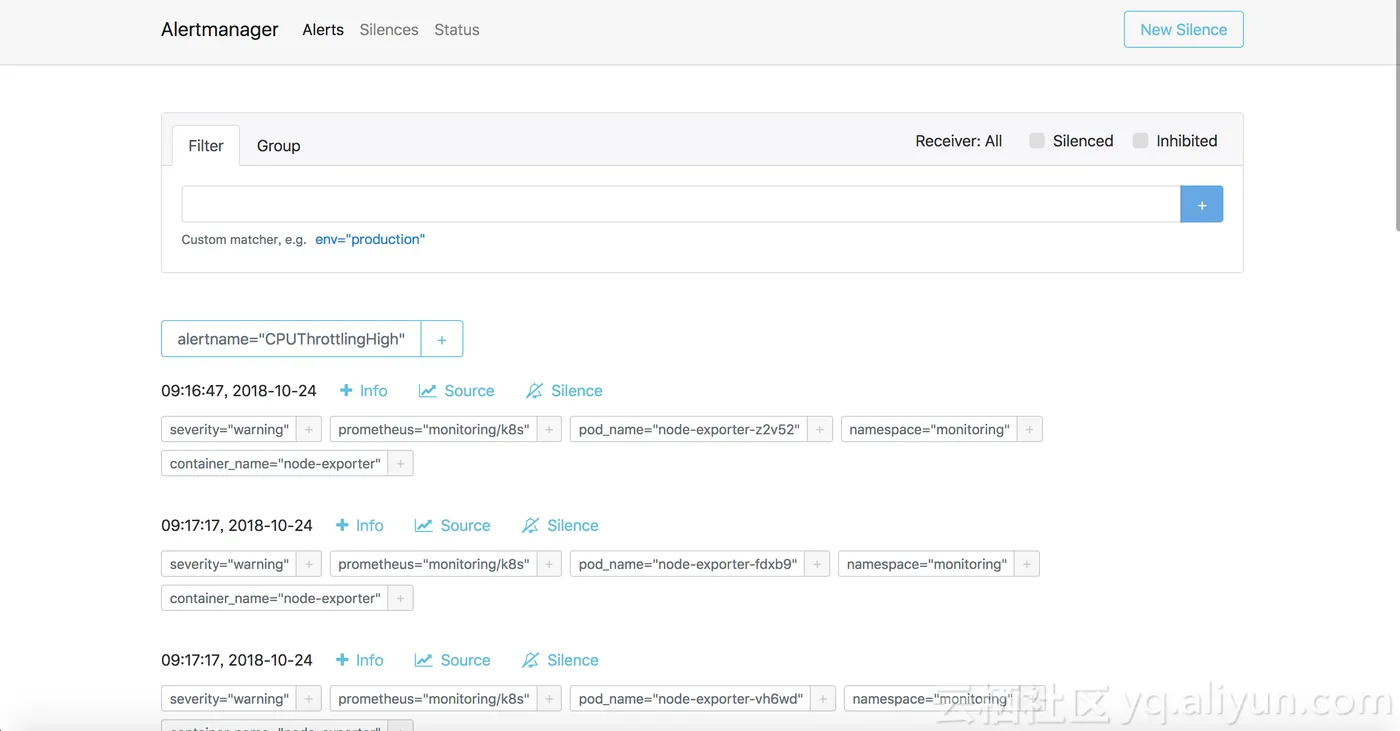Open the Silences page

click(389, 30)
